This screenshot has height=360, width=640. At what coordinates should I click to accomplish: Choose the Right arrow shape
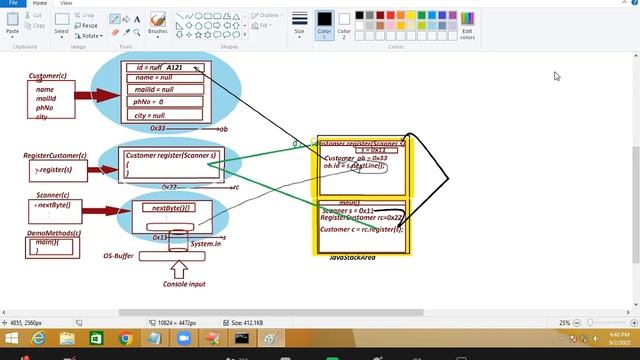(x=217, y=26)
